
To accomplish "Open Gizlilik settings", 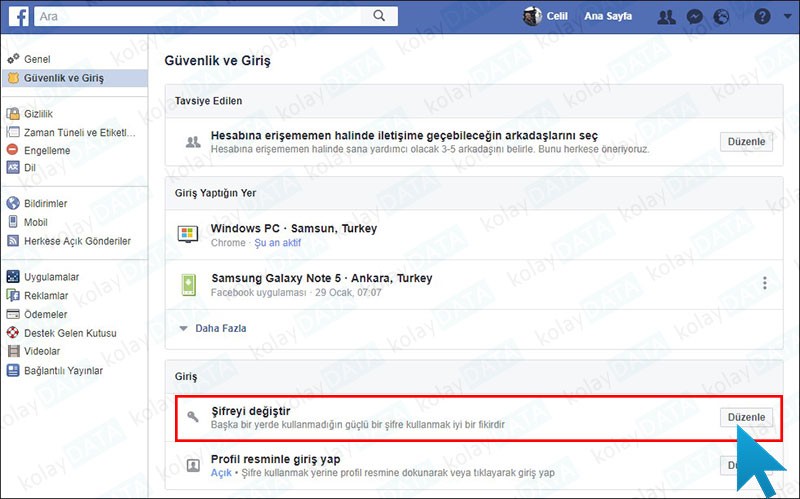I will [38, 114].
